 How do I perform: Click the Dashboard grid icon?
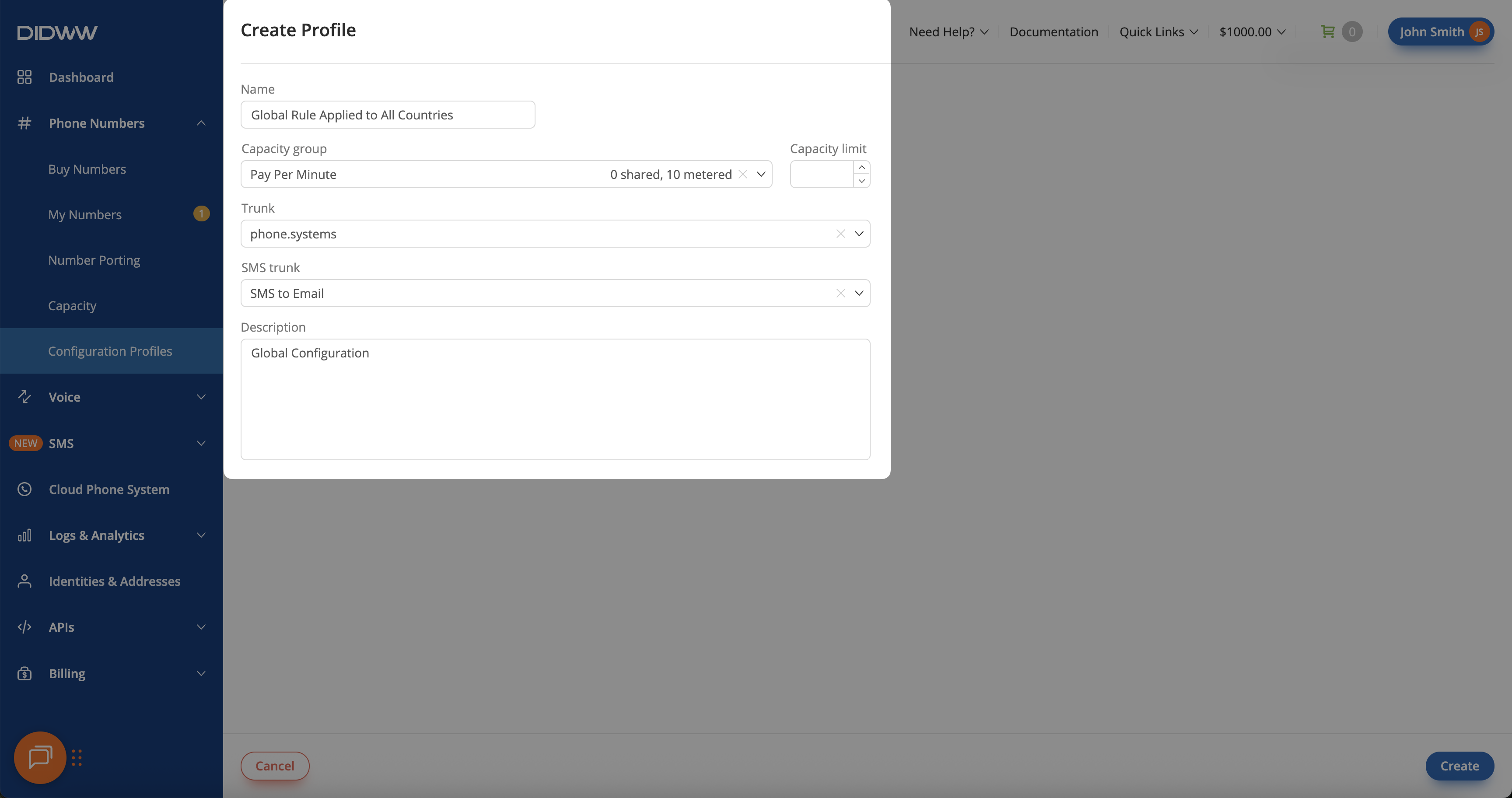tap(24, 77)
